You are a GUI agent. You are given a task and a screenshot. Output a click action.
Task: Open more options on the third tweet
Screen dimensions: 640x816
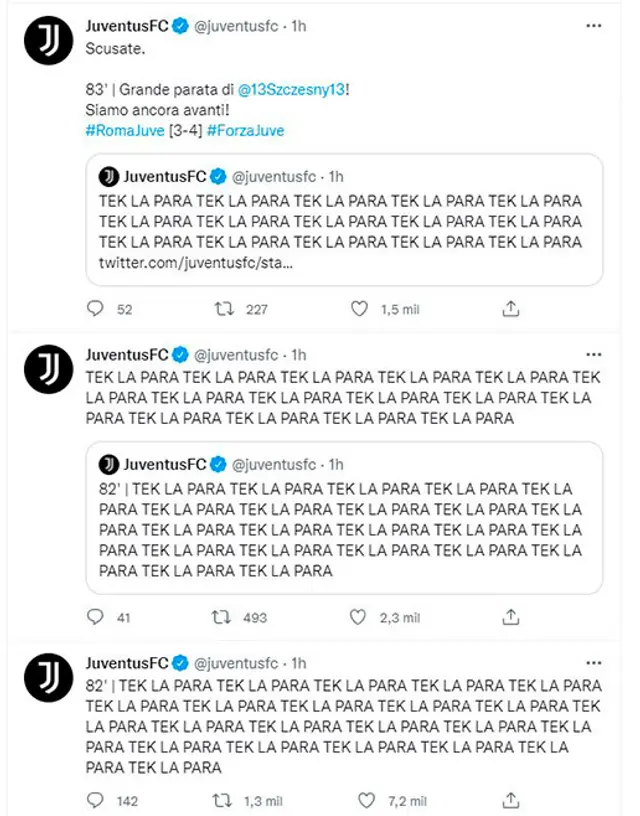tap(594, 662)
